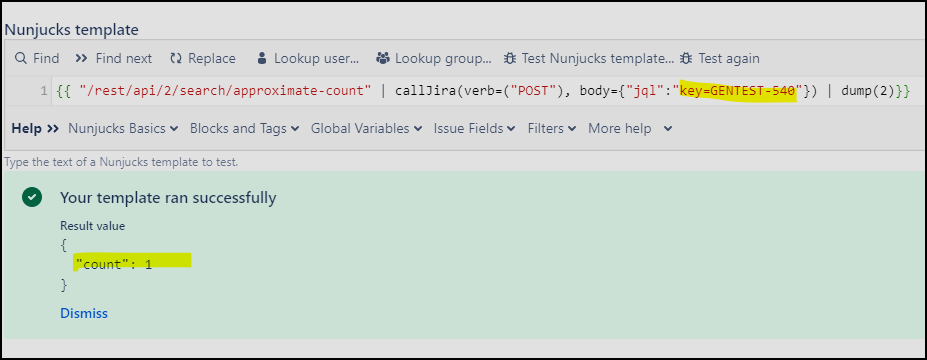Open the Global Variables dropdown

click(367, 128)
